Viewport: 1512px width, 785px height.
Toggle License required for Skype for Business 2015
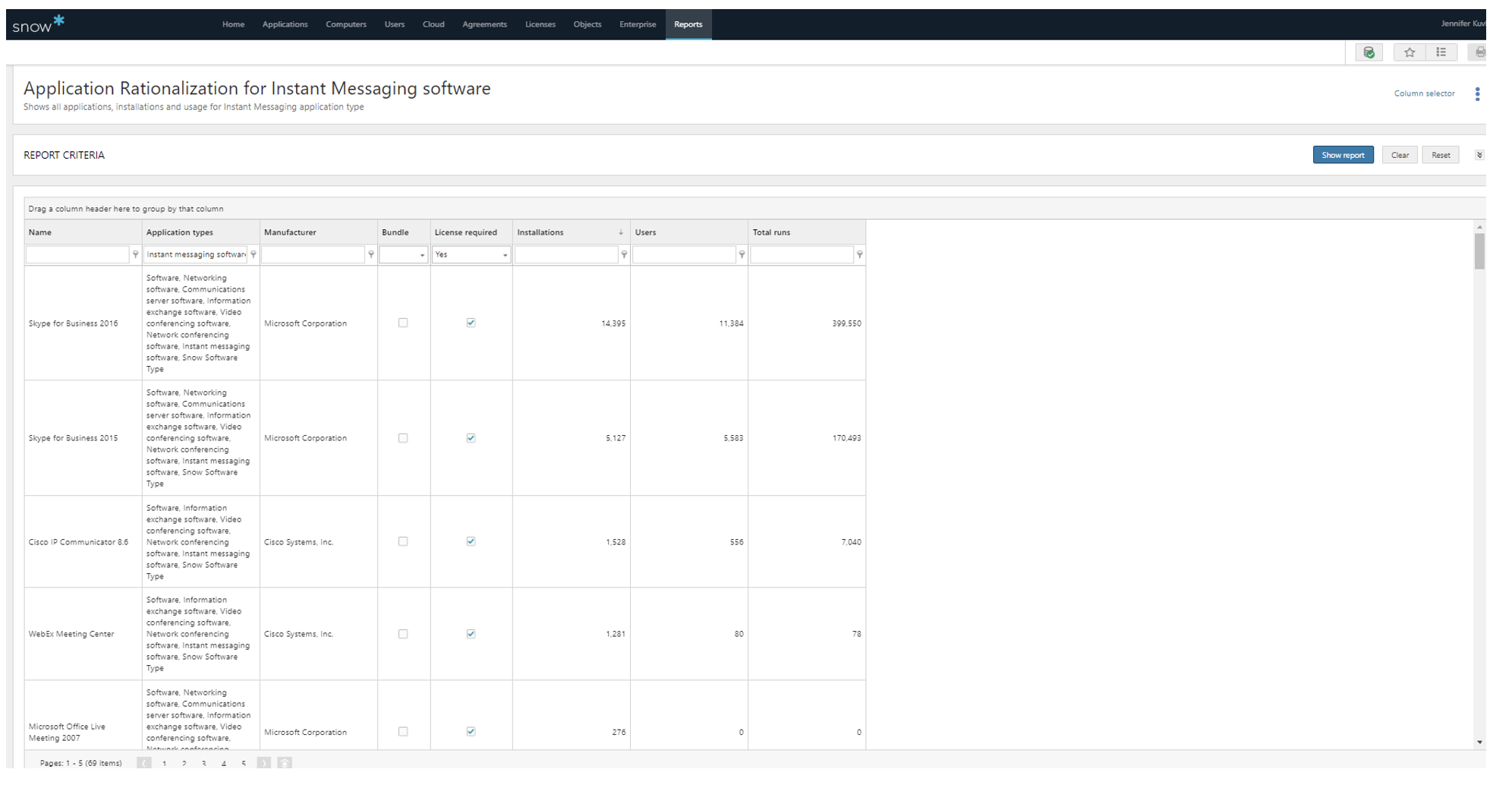tap(471, 438)
